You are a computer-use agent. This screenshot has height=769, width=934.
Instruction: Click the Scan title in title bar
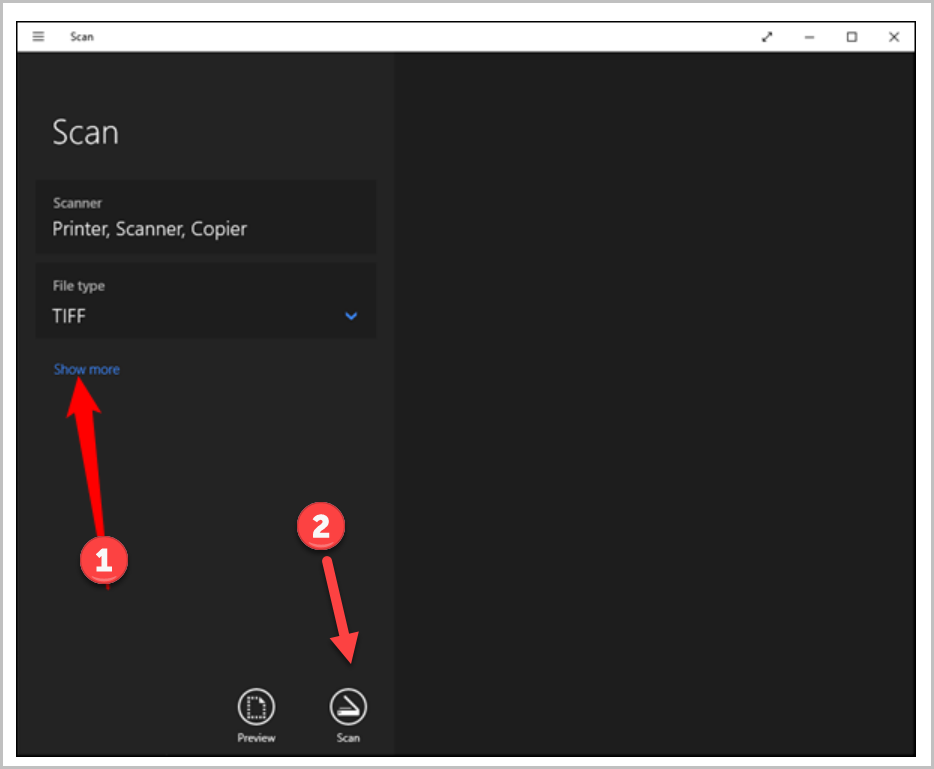point(82,37)
